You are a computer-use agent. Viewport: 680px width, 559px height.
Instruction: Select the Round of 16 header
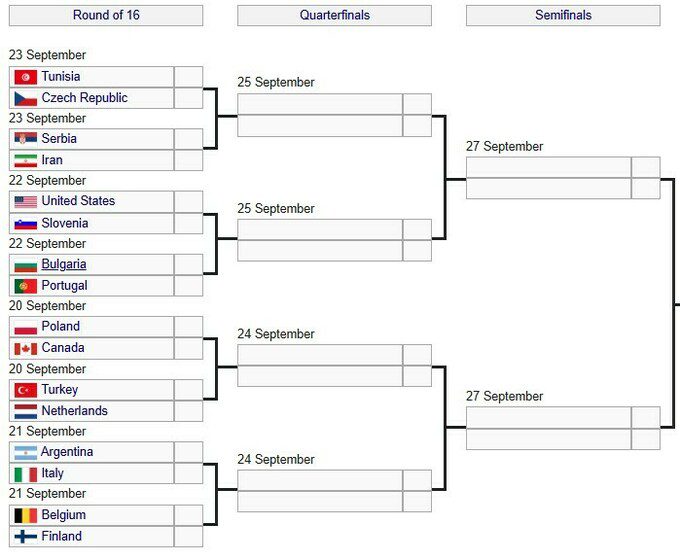pyautogui.click(x=105, y=16)
